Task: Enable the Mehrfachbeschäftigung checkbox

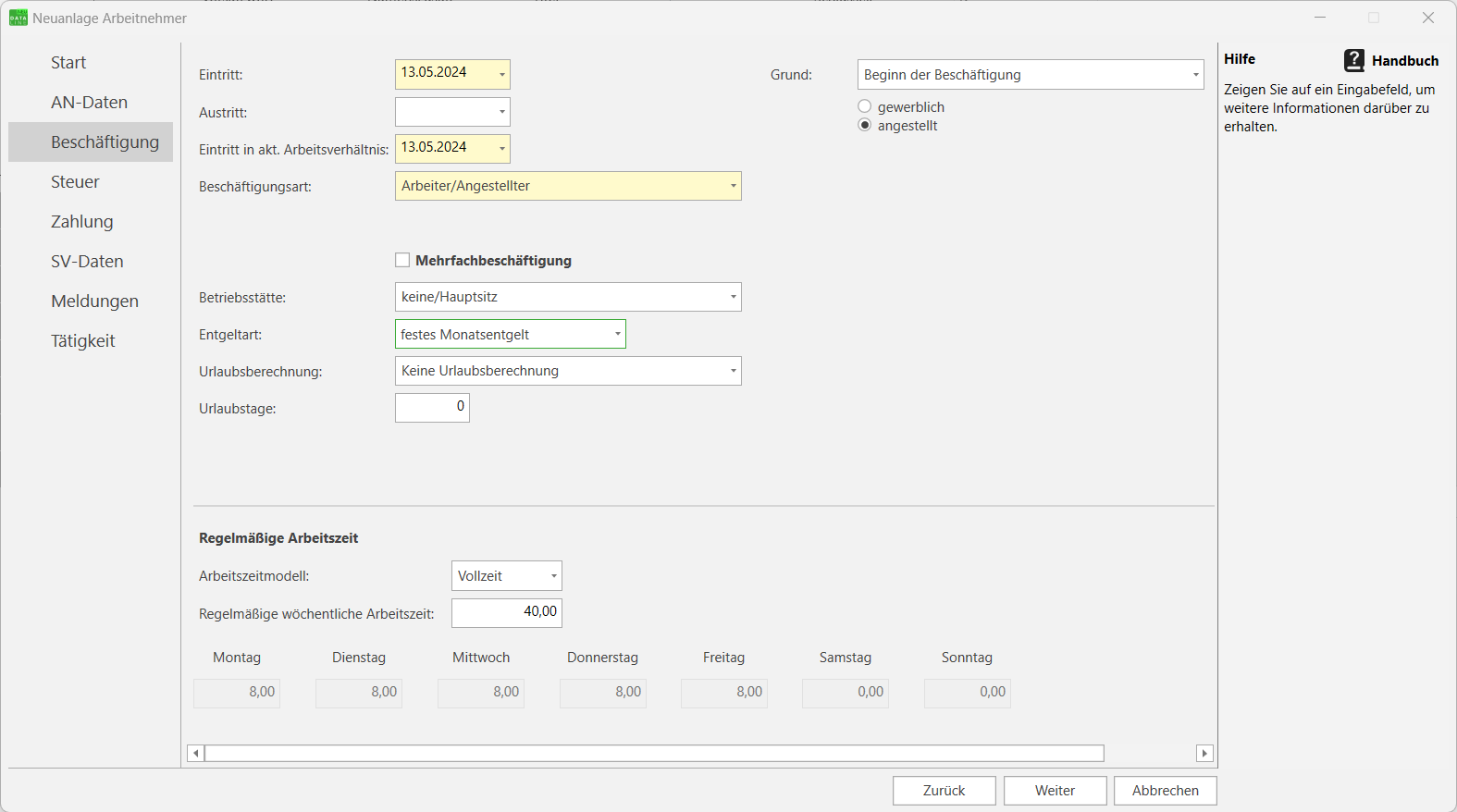Action: click(402, 261)
